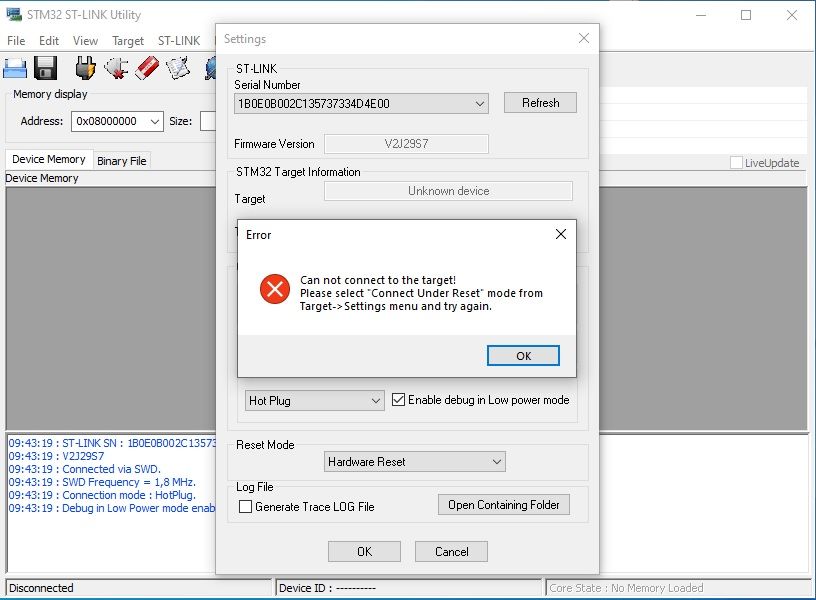This screenshot has width=816, height=600.
Task: Click log line '09:43:19 : V2J29S7'
Action: click(x=56, y=456)
